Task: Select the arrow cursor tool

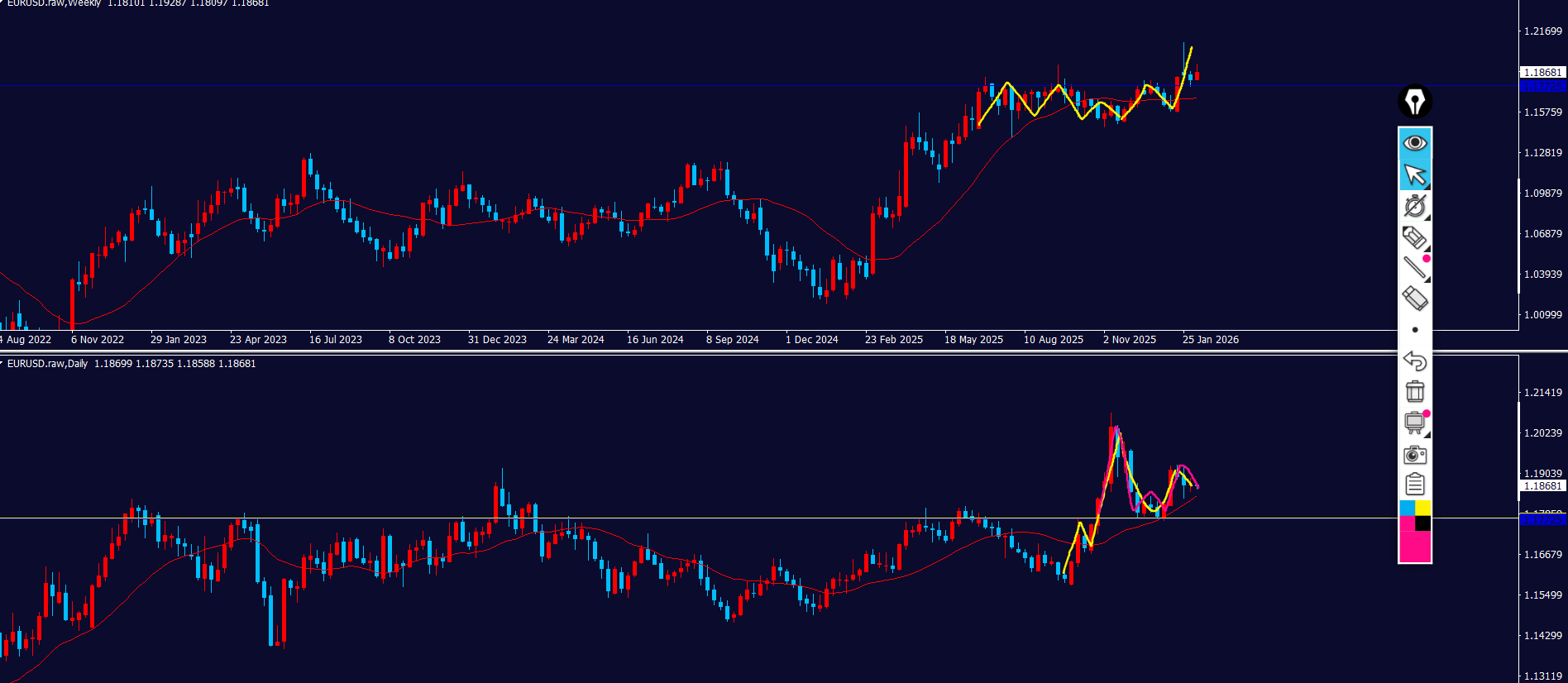Action: pyautogui.click(x=1414, y=175)
